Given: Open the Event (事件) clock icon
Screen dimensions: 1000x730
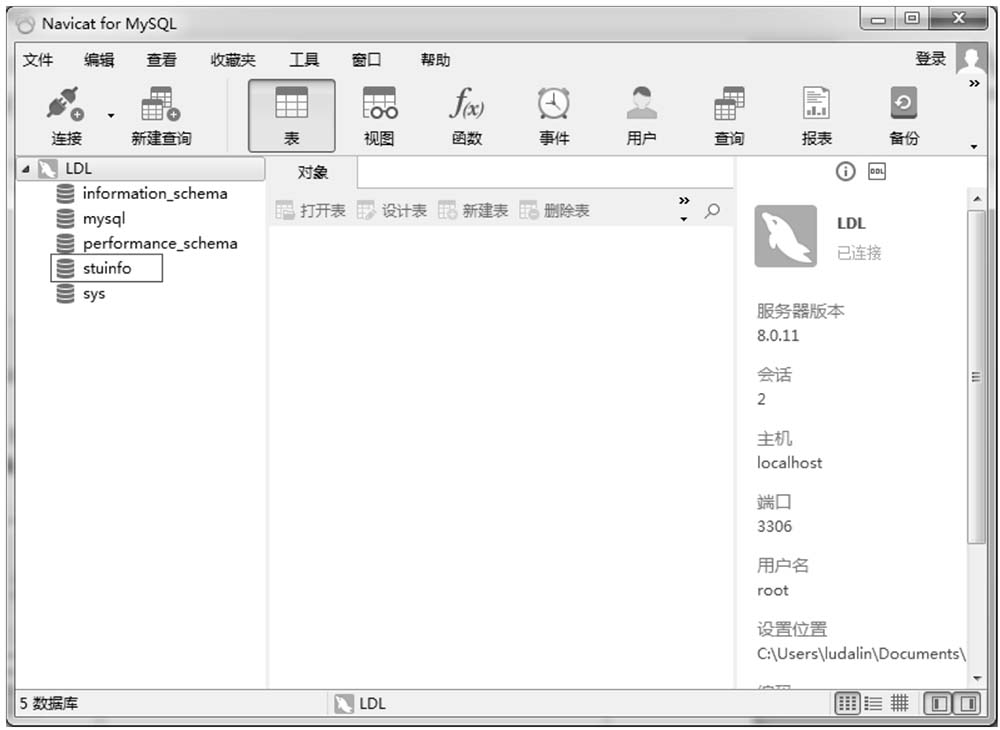Looking at the screenshot, I should [554, 103].
